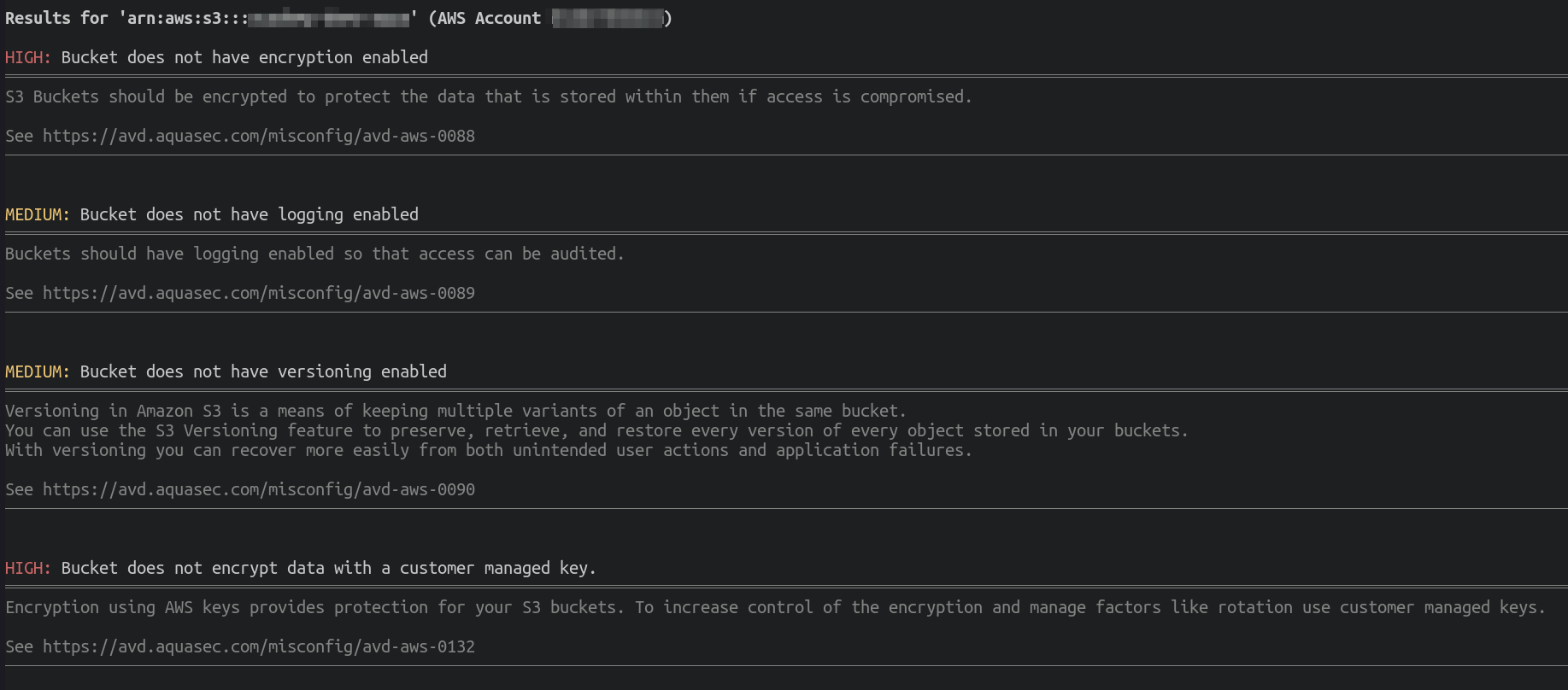This screenshot has width=1568, height=690.
Task: Click the 'Encryption using AWS keys' description
Action: 776,607
